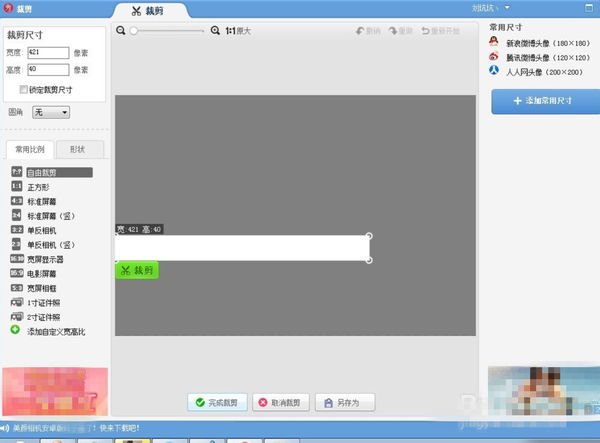This screenshot has width=600, height=443.
Task: Click the 美拍相机 download announcement text
Action: pos(76,428)
